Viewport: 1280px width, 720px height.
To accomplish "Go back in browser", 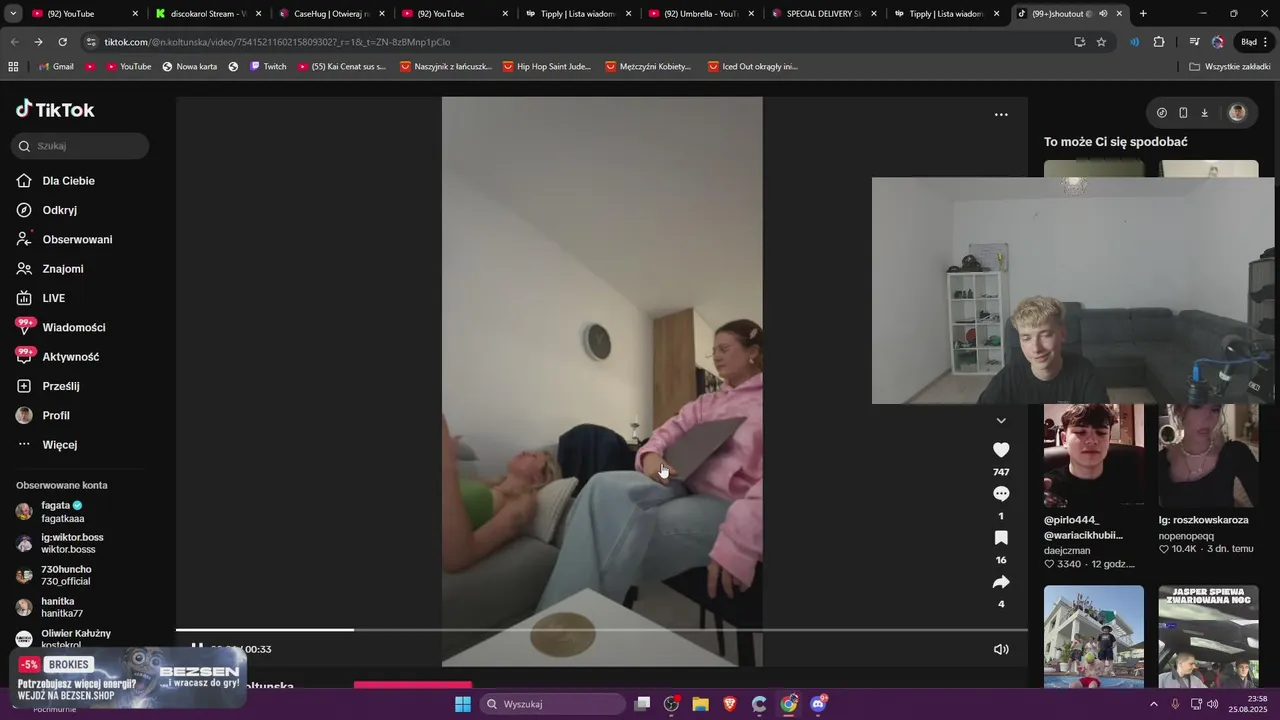I will pyautogui.click(x=14, y=42).
